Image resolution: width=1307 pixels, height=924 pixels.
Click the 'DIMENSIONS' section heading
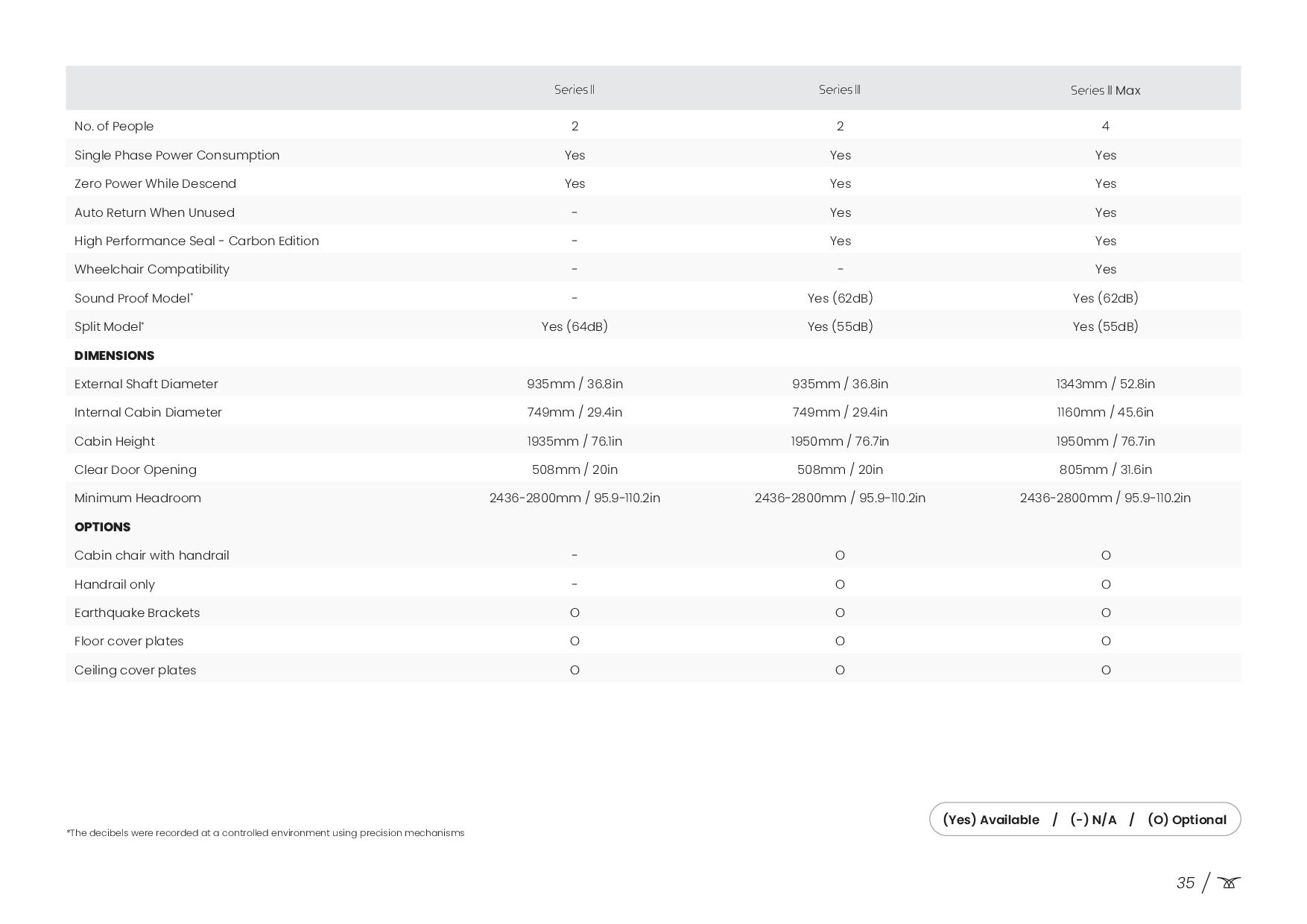pyautogui.click(x=114, y=355)
